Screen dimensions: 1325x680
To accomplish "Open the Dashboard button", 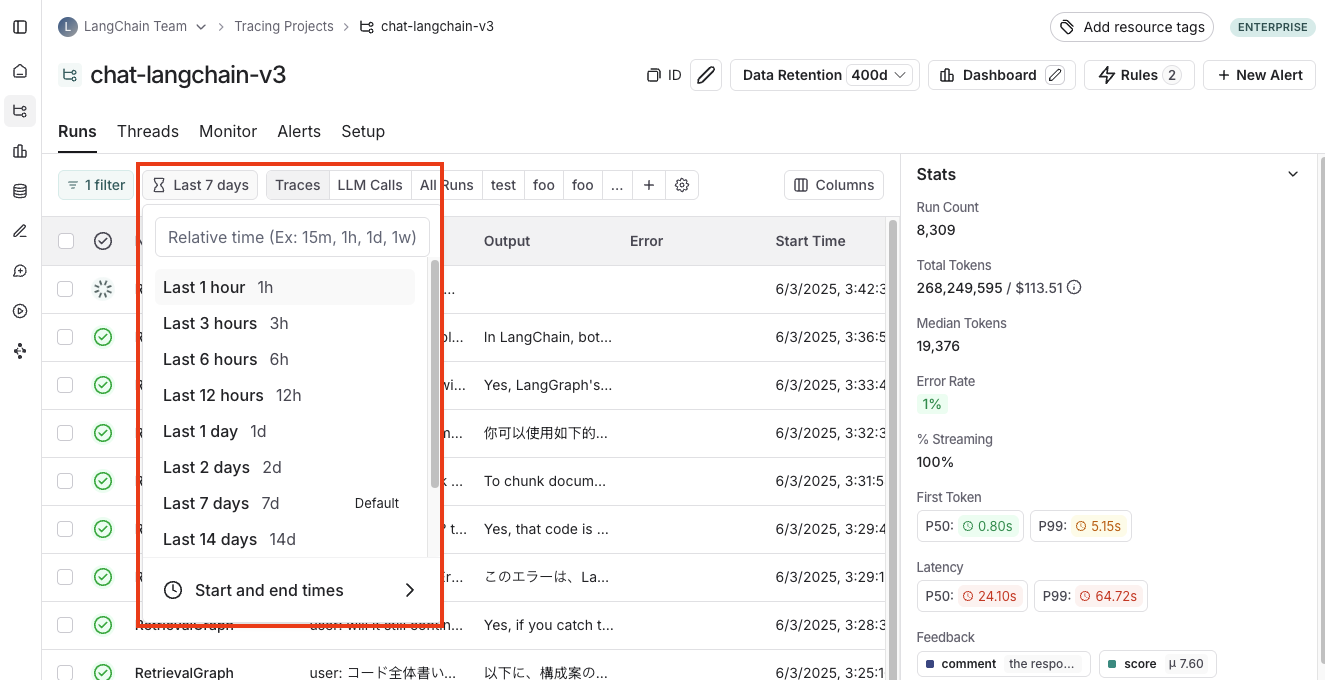I will (1002, 75).
